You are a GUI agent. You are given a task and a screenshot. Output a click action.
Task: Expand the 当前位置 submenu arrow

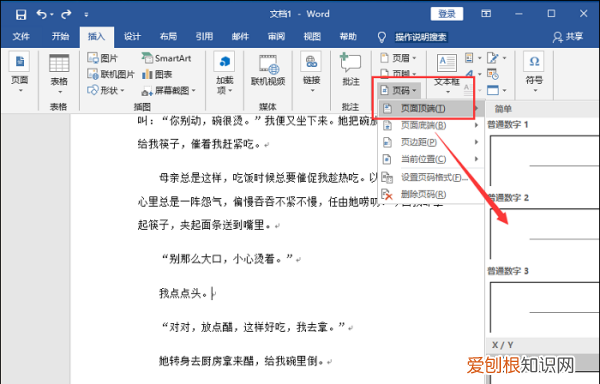point(476,159)
